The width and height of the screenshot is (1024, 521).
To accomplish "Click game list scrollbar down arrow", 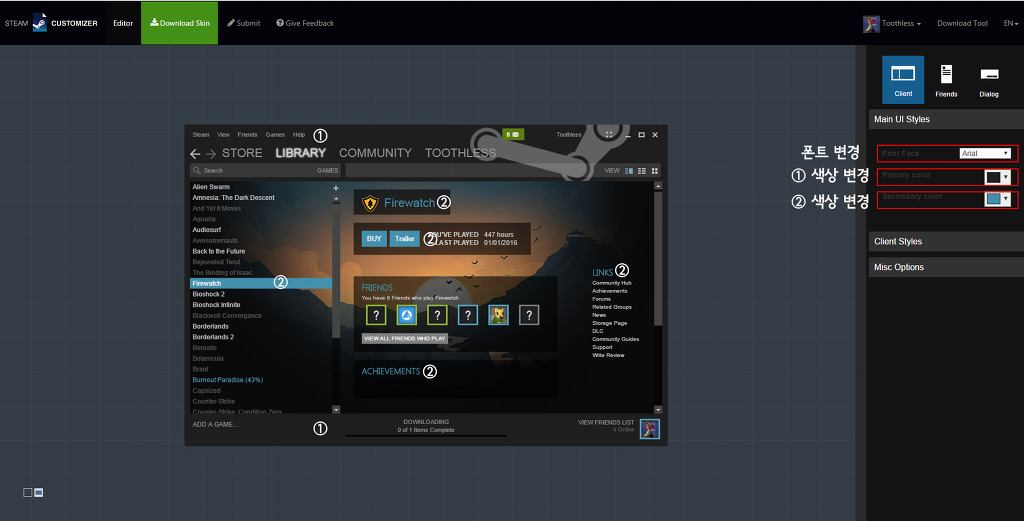I will pyautogui.click(x=336, y=410).
